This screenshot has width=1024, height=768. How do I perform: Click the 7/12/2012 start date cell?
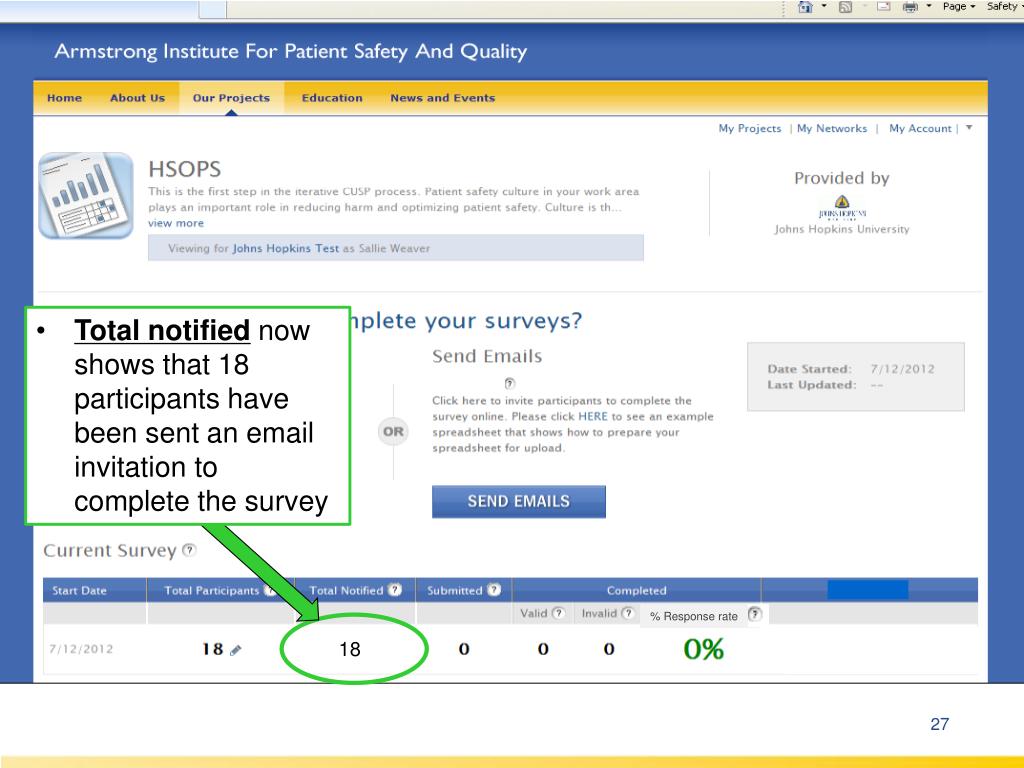(x=81, y=649)
